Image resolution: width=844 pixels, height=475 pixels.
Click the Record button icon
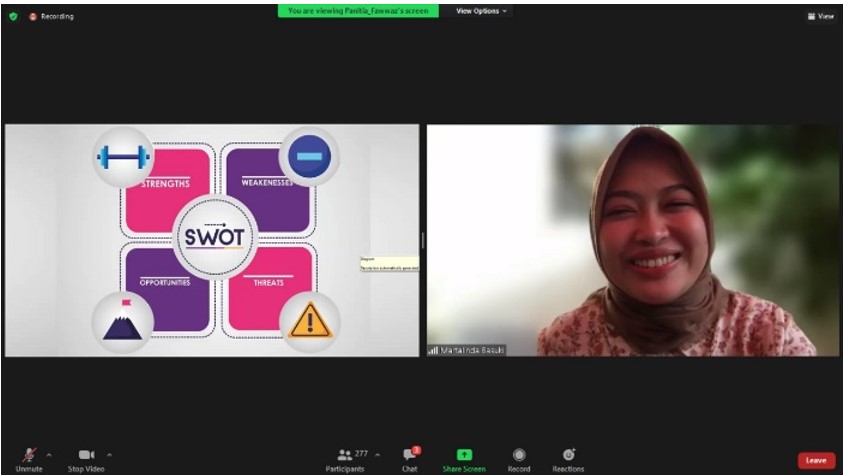pyautogui.click(x=519, y=454)
